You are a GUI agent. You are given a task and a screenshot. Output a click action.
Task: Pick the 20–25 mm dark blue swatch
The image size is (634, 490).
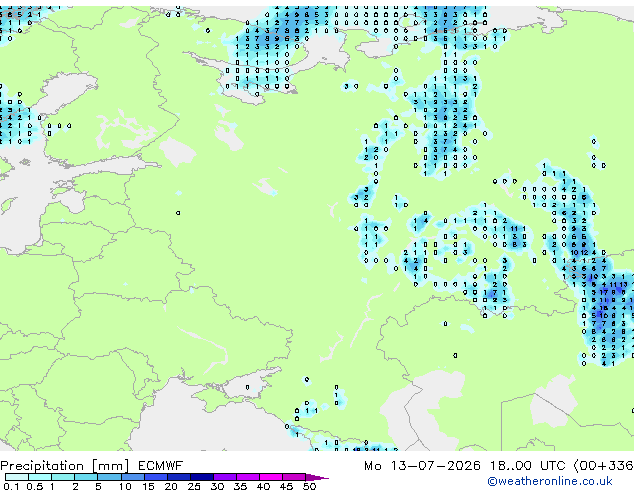pos(178,477)
